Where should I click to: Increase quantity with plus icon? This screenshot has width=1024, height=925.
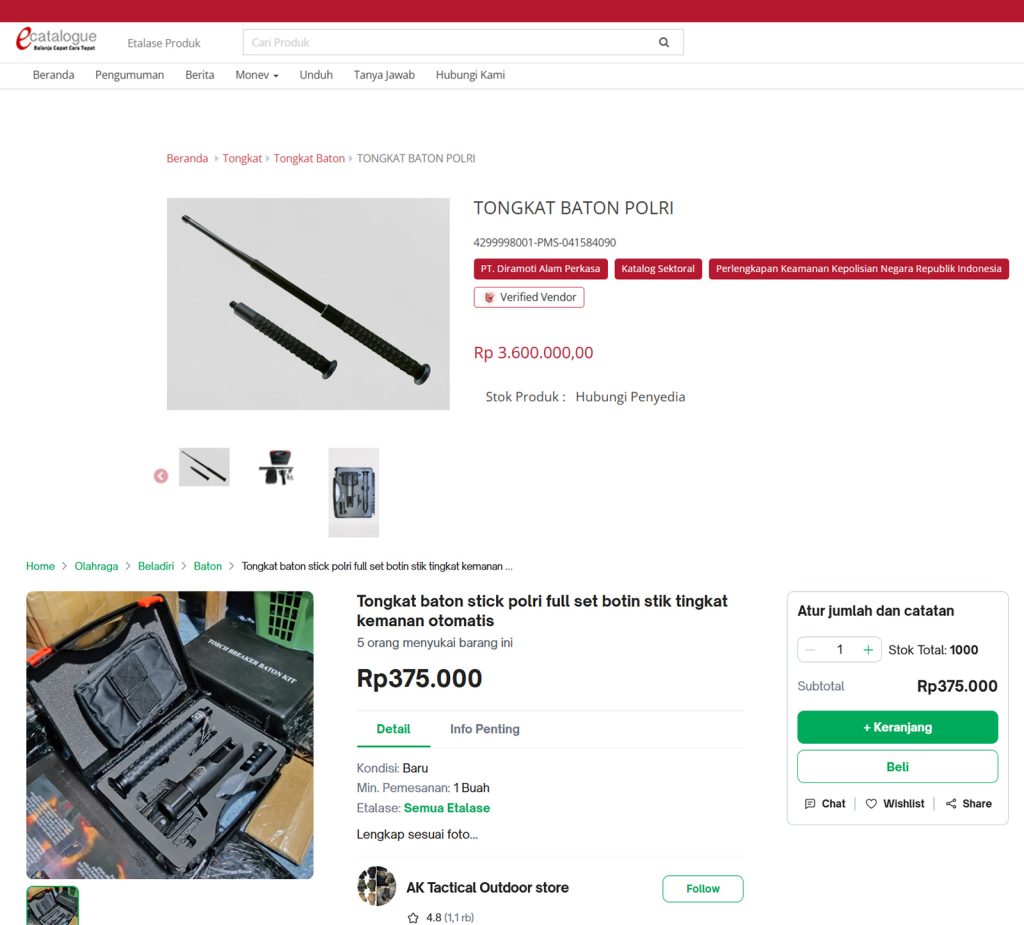pos(868,650)
